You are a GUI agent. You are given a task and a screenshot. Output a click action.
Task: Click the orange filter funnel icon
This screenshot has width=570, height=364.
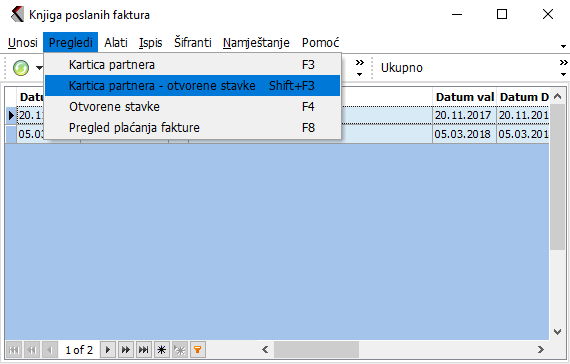198,350
